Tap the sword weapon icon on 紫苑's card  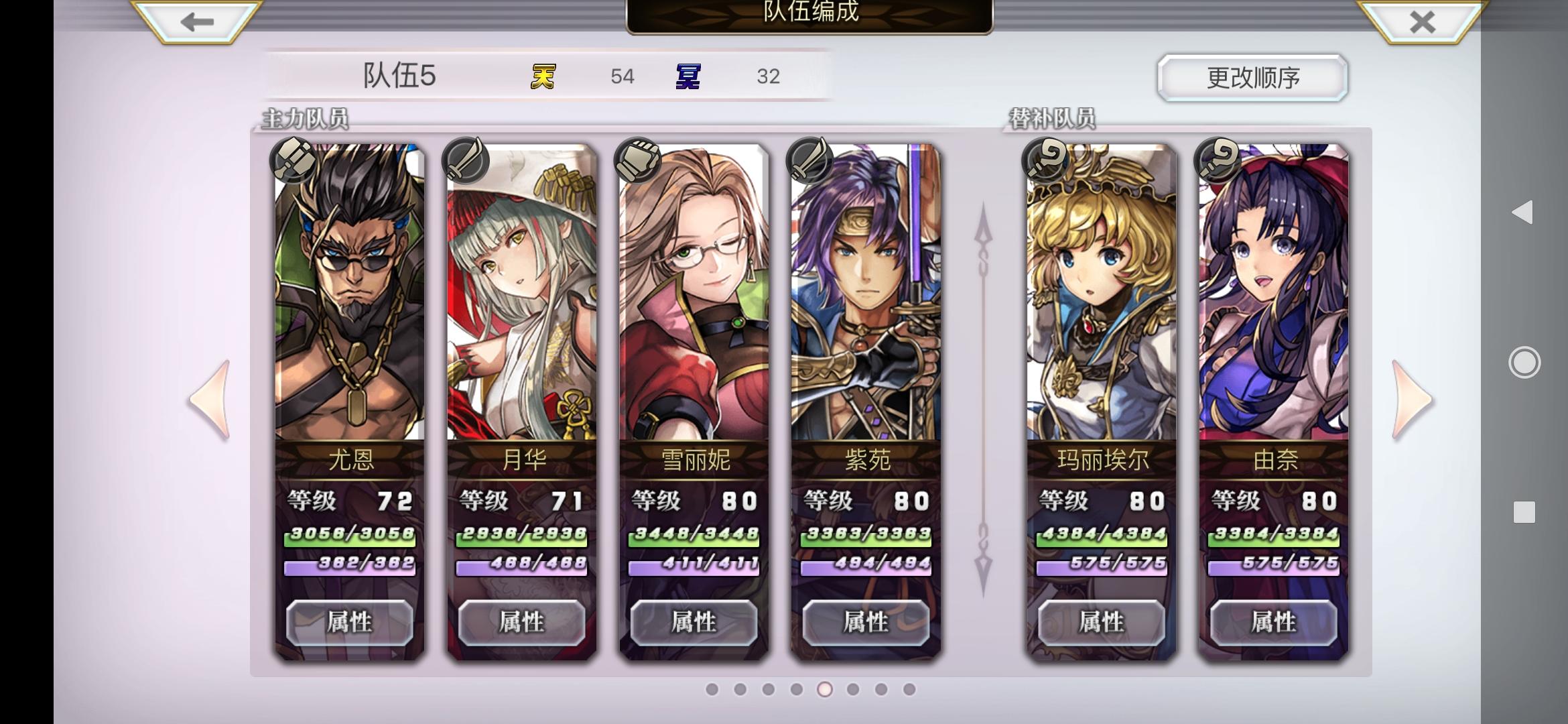point(809,161)
